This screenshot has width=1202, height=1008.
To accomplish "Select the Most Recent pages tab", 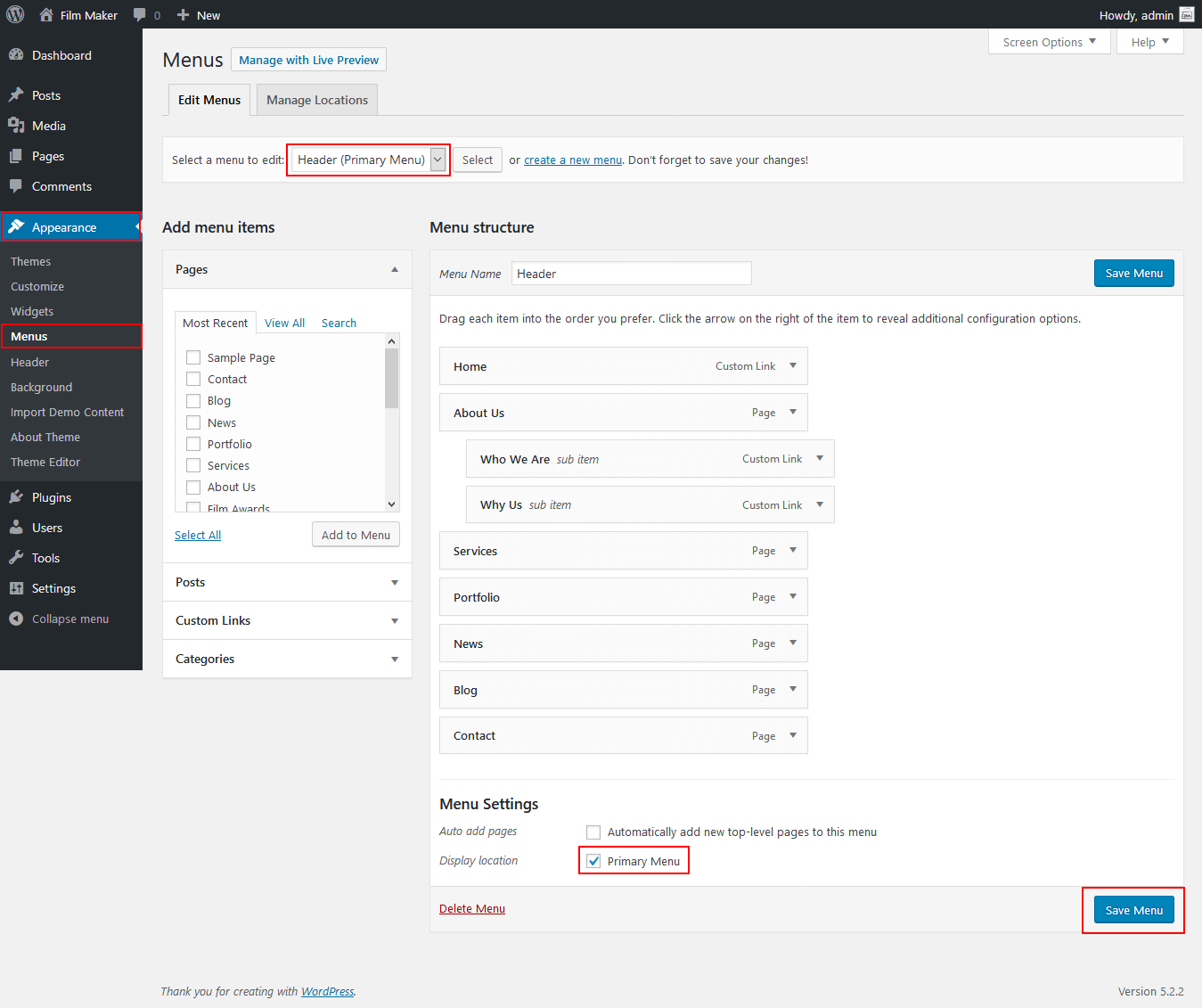I will (216, 323).
